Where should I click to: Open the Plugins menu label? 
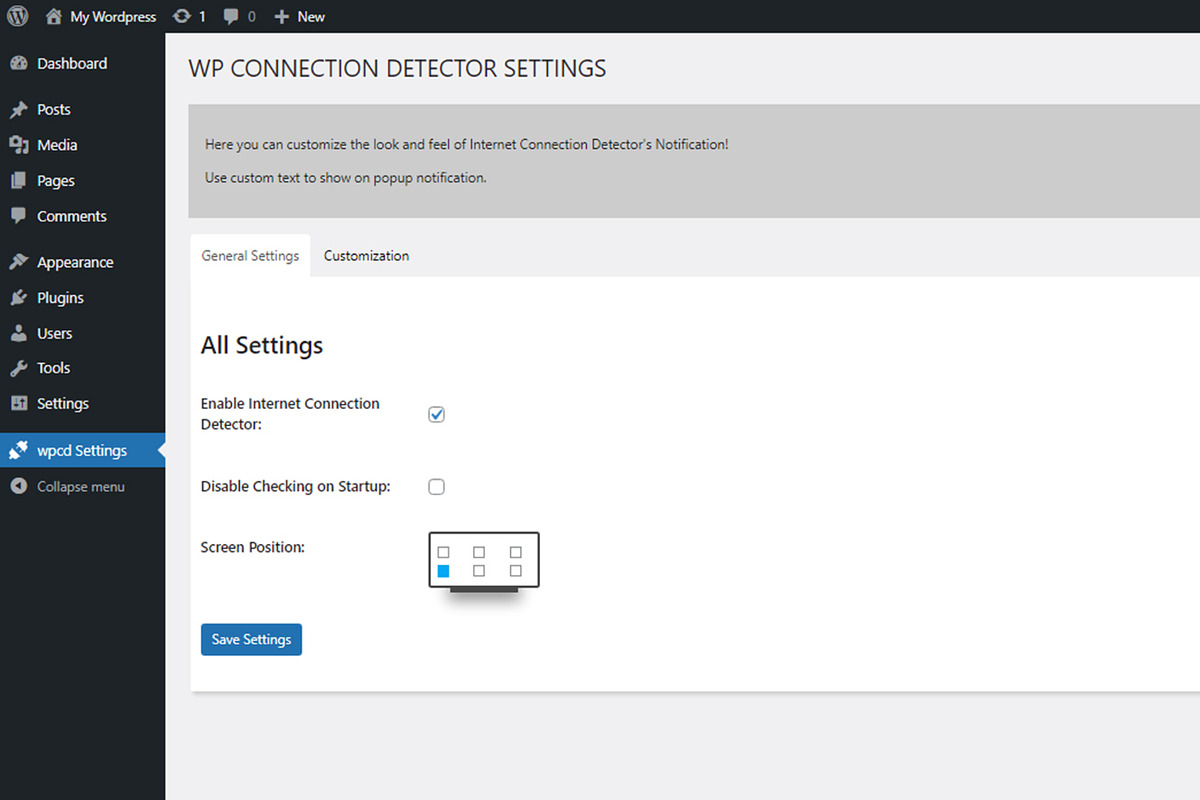tap(60, 298)
